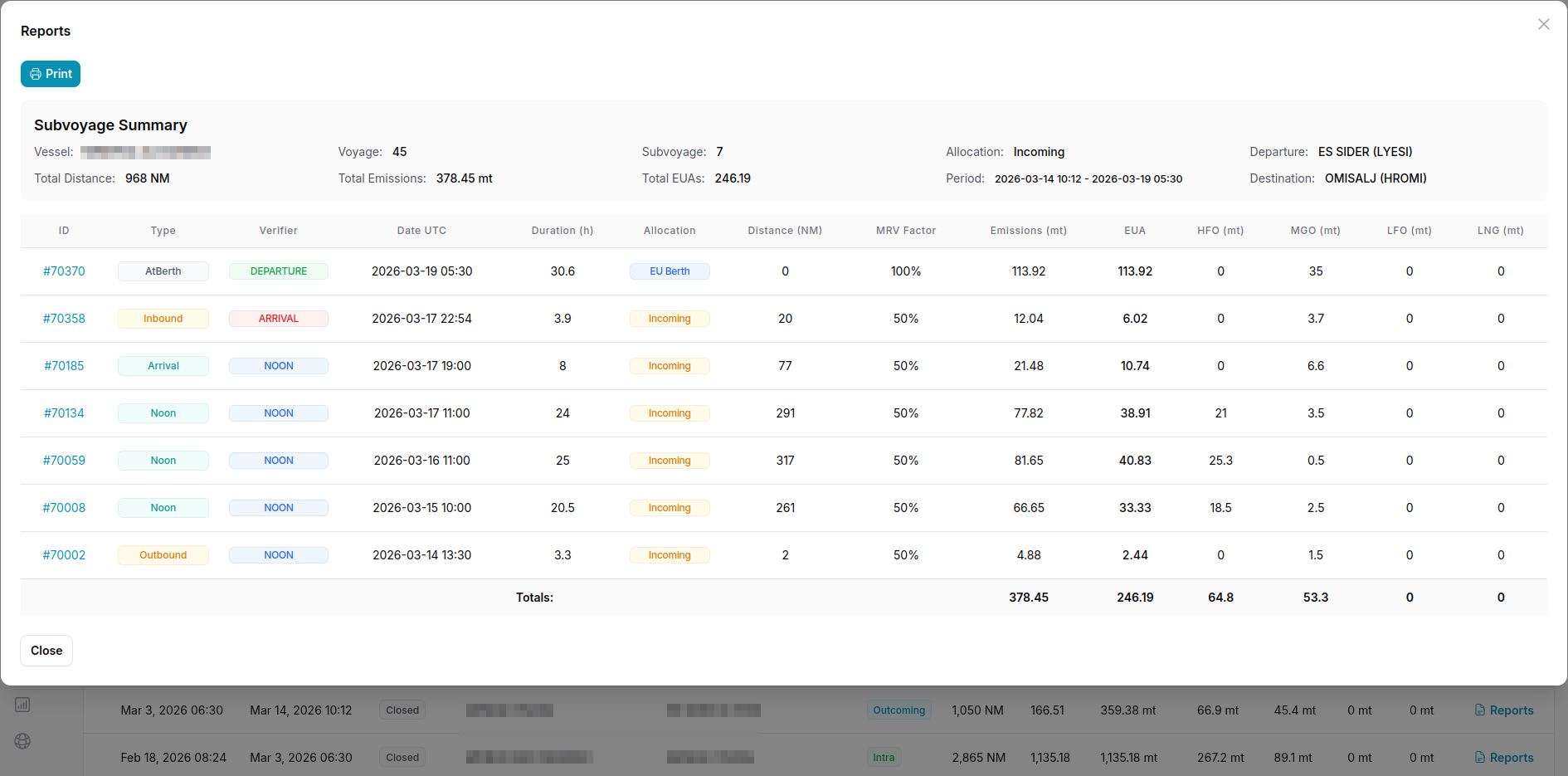Click the AtBerth type badge
The image size is (1568, 776).
pyautogui.click(x=163, y=271)
